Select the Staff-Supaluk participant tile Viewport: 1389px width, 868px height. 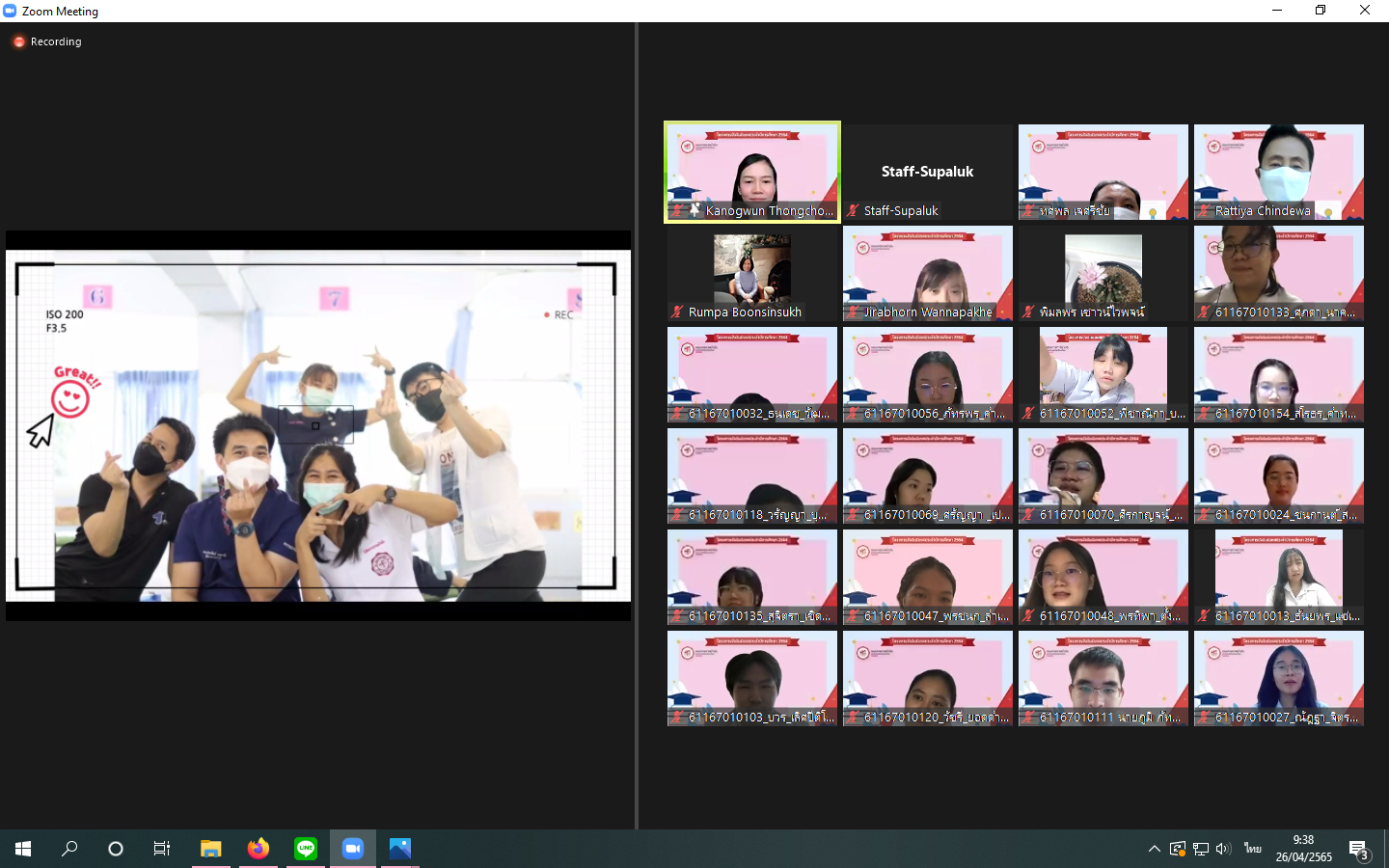[x=927, y=172]
